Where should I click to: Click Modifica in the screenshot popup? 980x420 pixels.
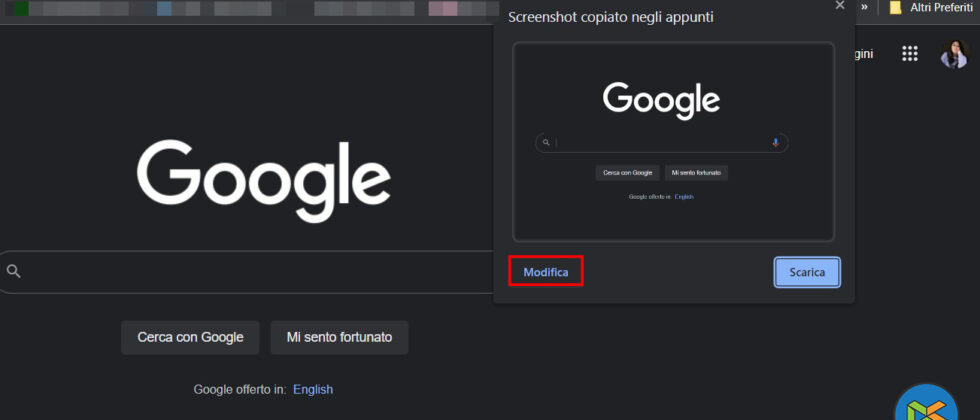(x=546, y=272)
